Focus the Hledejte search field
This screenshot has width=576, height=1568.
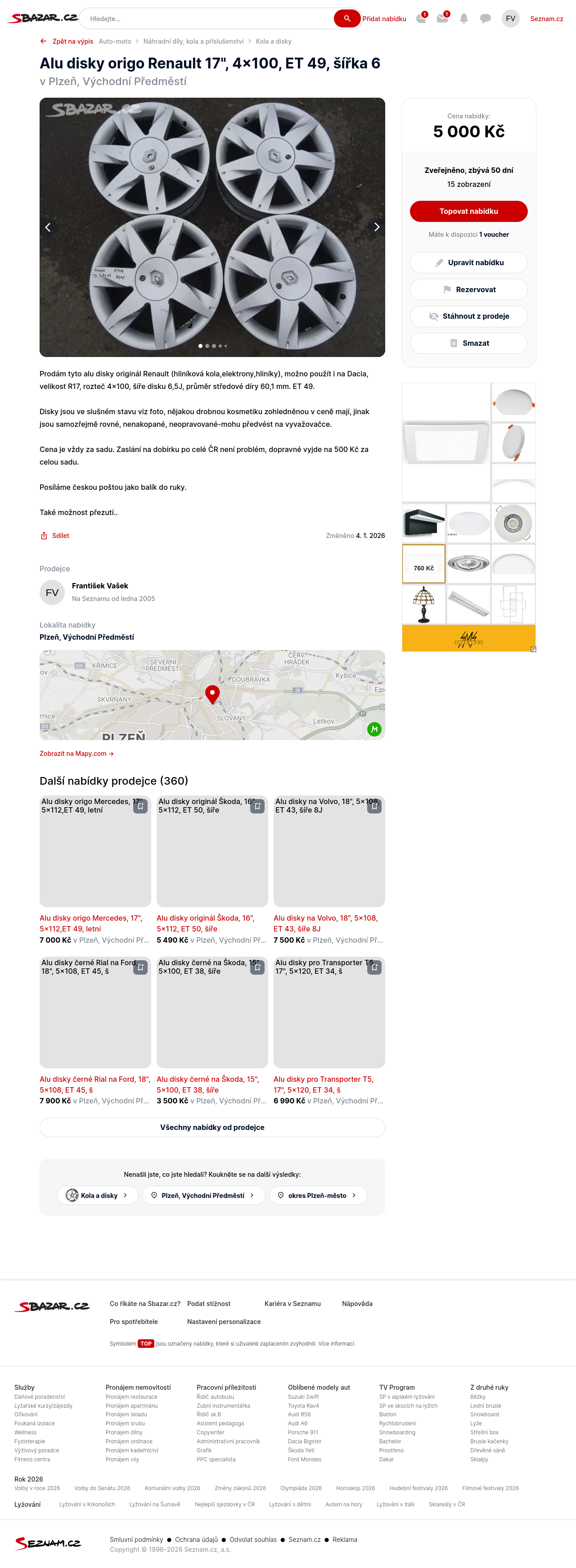207,19
